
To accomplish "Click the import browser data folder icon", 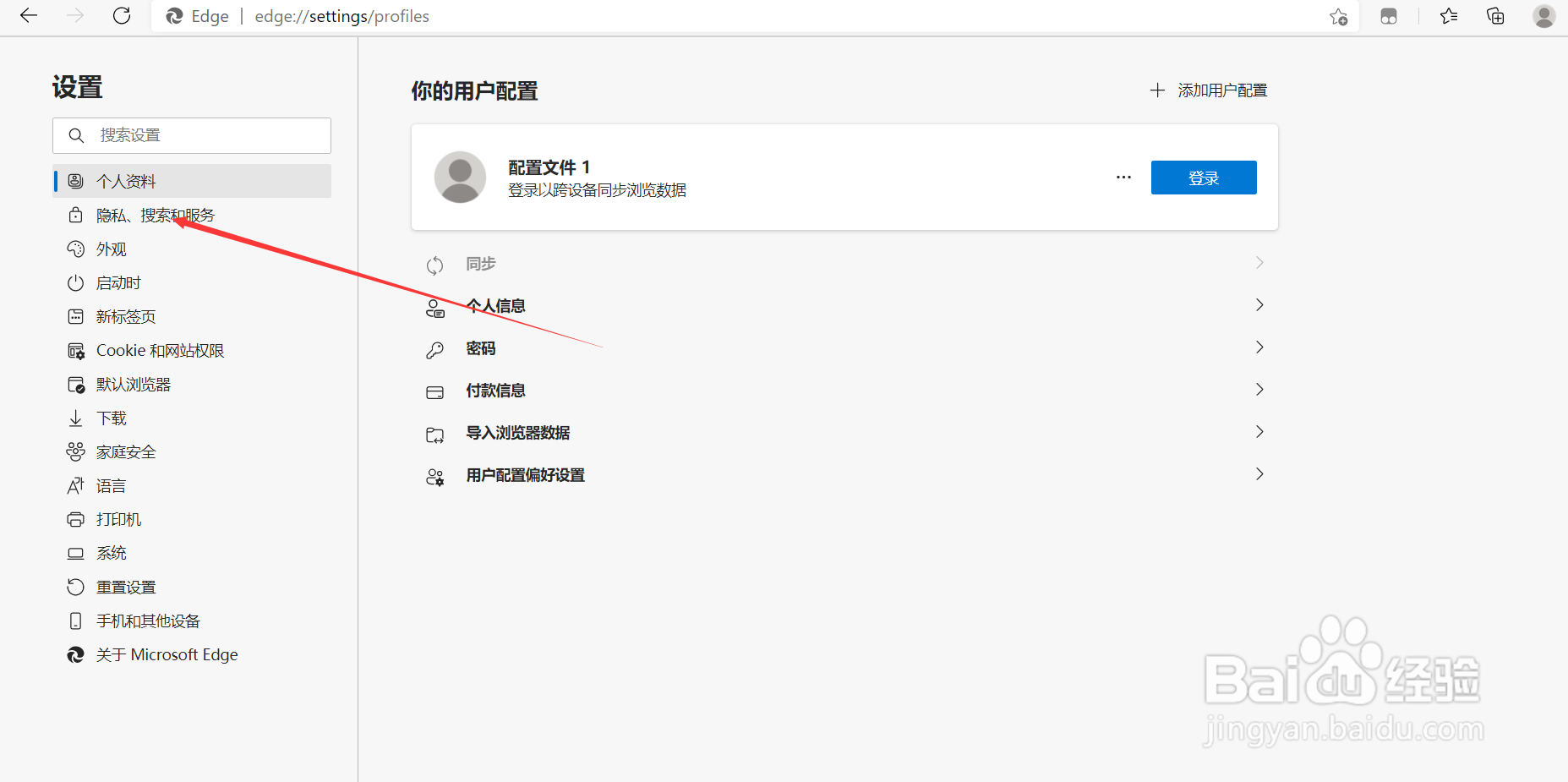I will click(x=435, y=435).
